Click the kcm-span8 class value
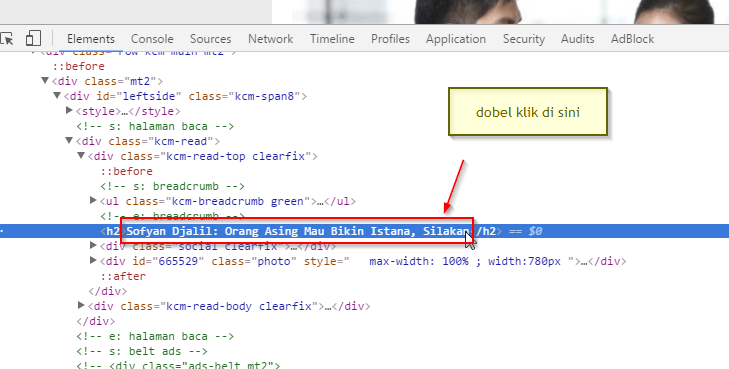 (265, 96)
